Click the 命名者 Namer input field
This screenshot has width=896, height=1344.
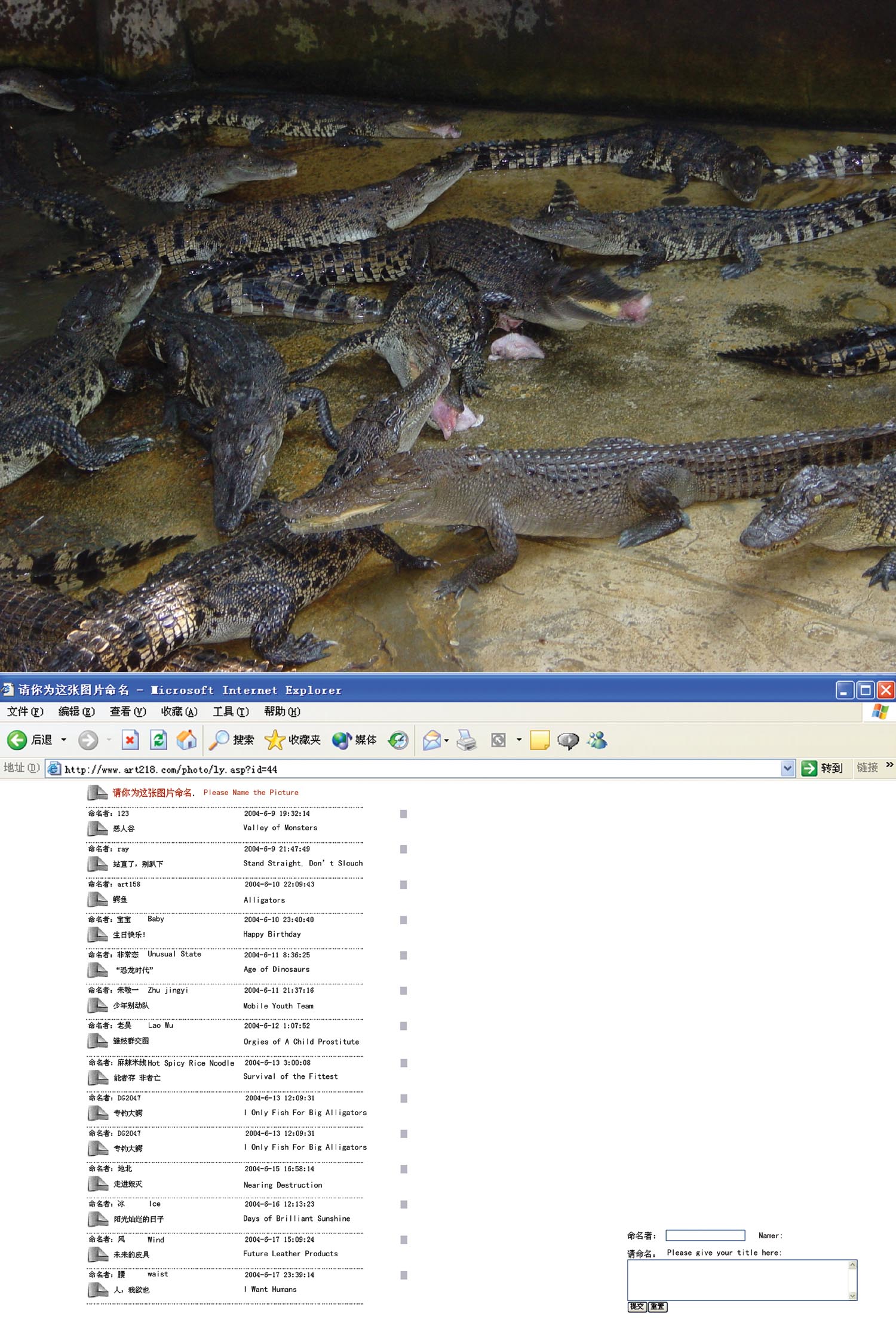click(705, 1235)
